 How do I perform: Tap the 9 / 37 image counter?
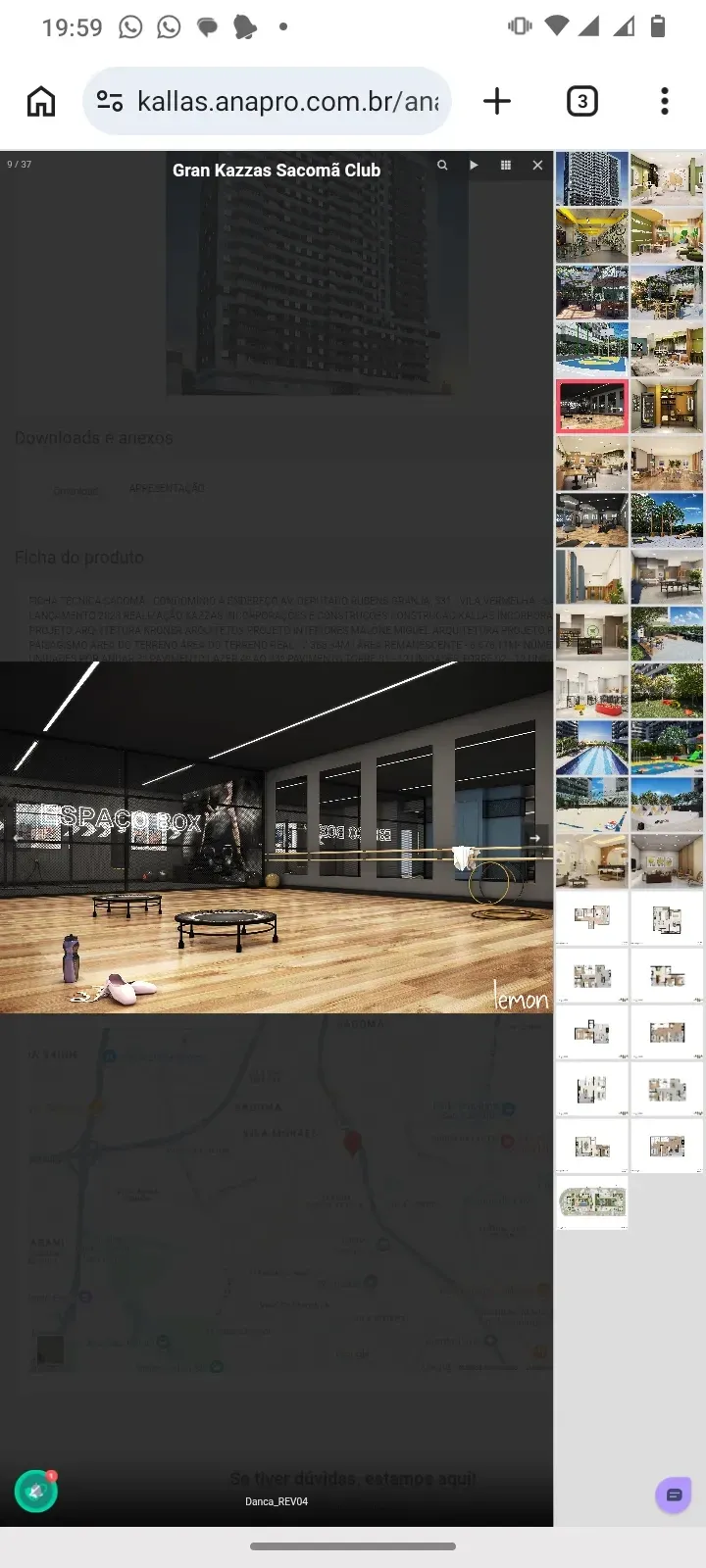[x=19, y=164]
